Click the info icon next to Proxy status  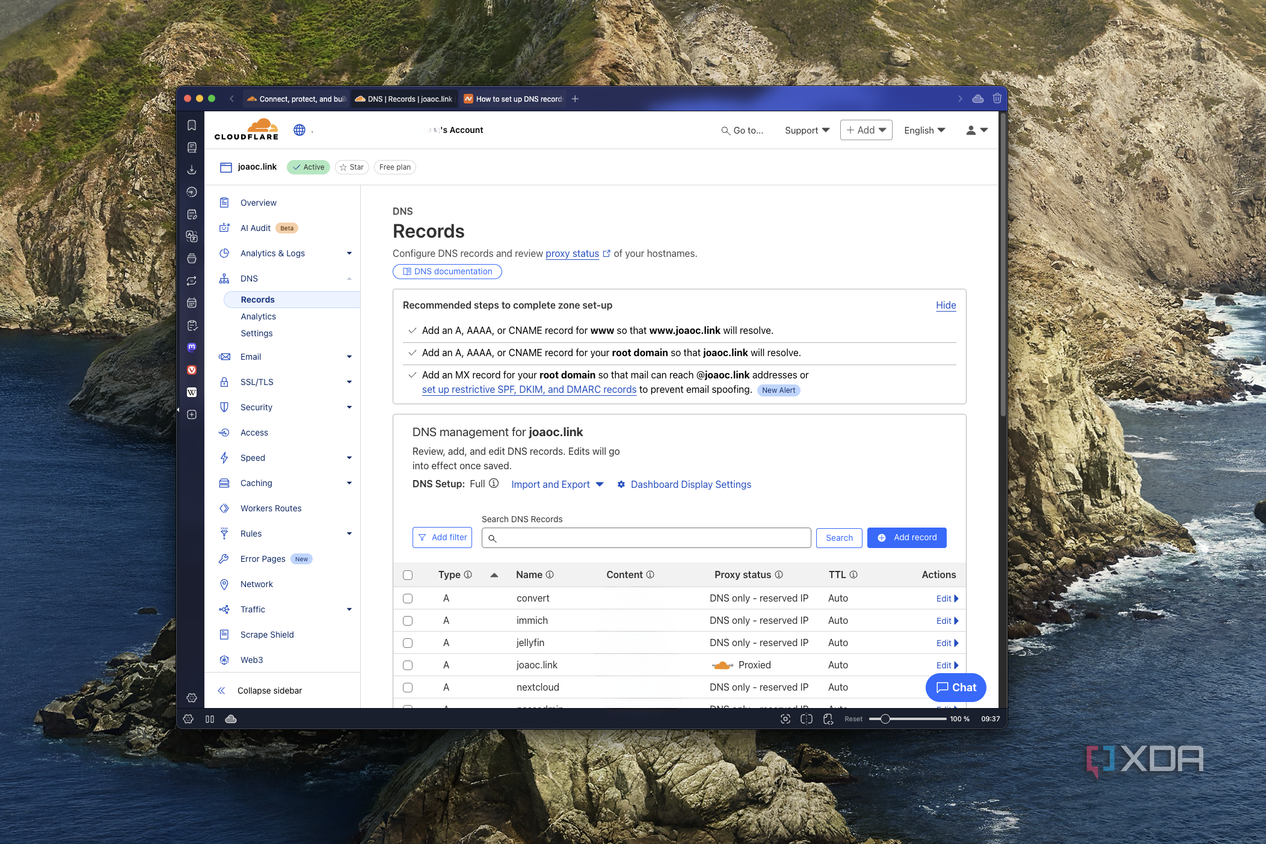779,575
